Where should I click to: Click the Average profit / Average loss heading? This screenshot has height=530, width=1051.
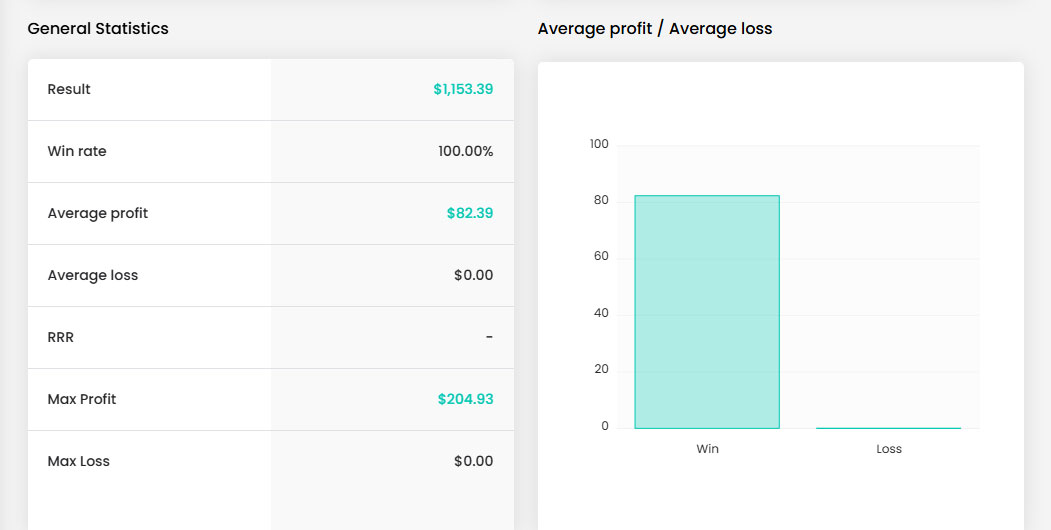pos(655,29)
